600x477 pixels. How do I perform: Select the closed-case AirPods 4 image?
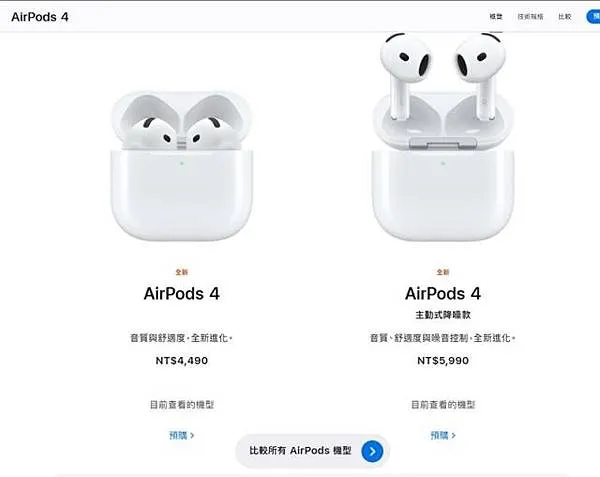182,166
